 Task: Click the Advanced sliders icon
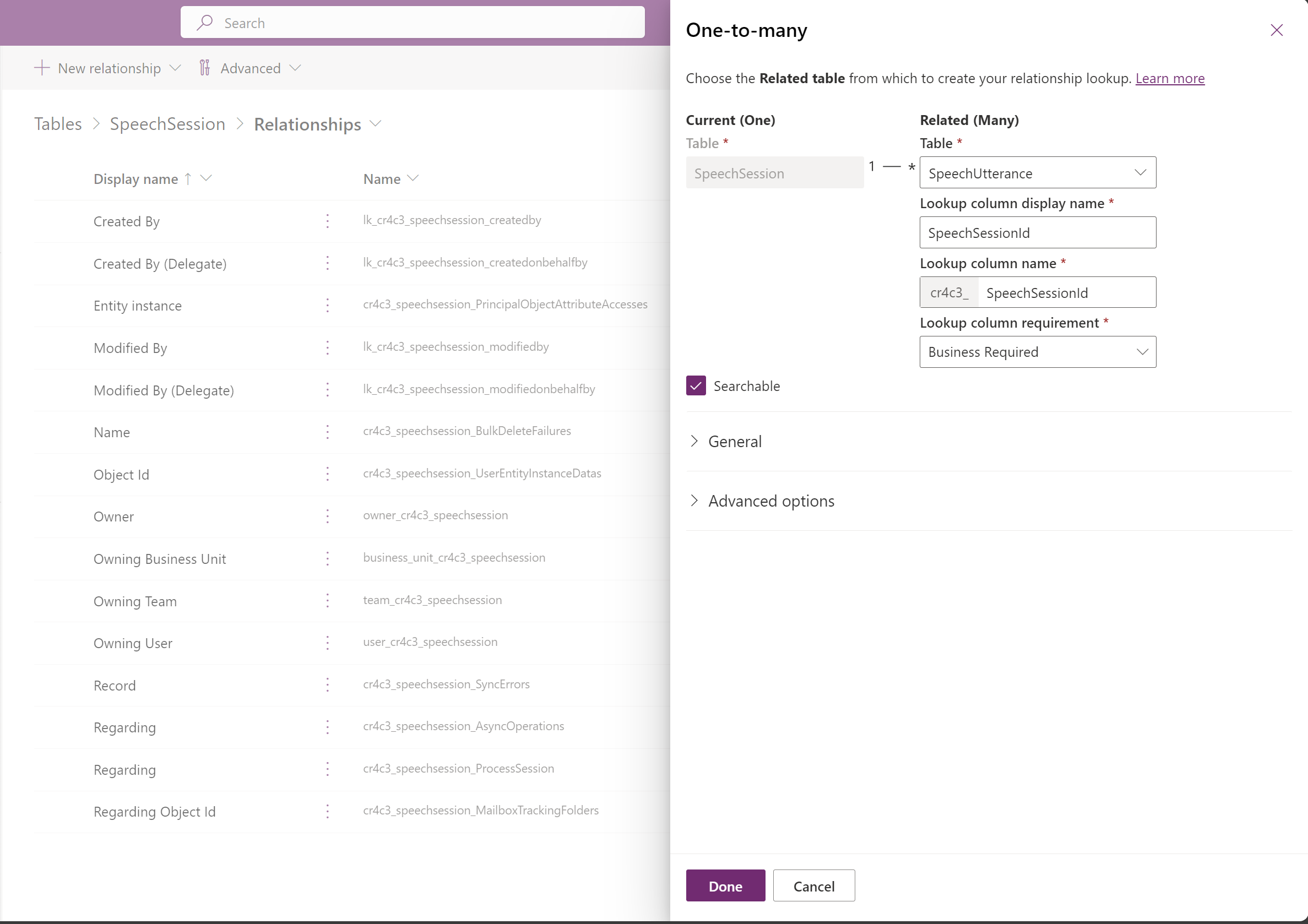205,68
